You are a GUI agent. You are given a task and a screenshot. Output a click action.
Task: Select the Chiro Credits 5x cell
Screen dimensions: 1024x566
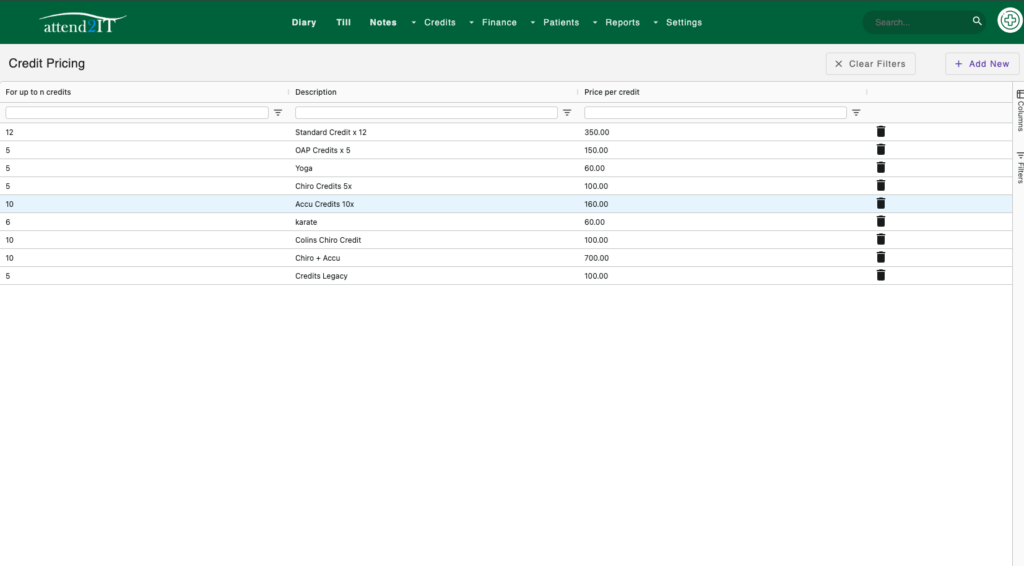tap(323, 186)
